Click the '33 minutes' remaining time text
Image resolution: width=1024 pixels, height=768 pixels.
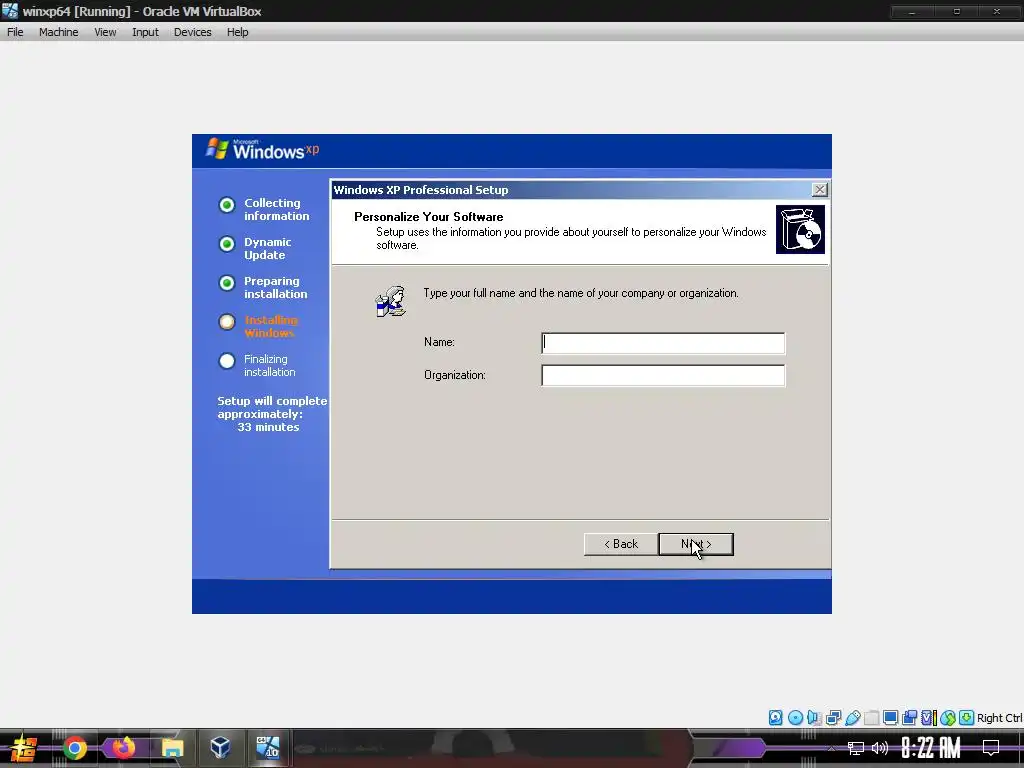(268, 427)
